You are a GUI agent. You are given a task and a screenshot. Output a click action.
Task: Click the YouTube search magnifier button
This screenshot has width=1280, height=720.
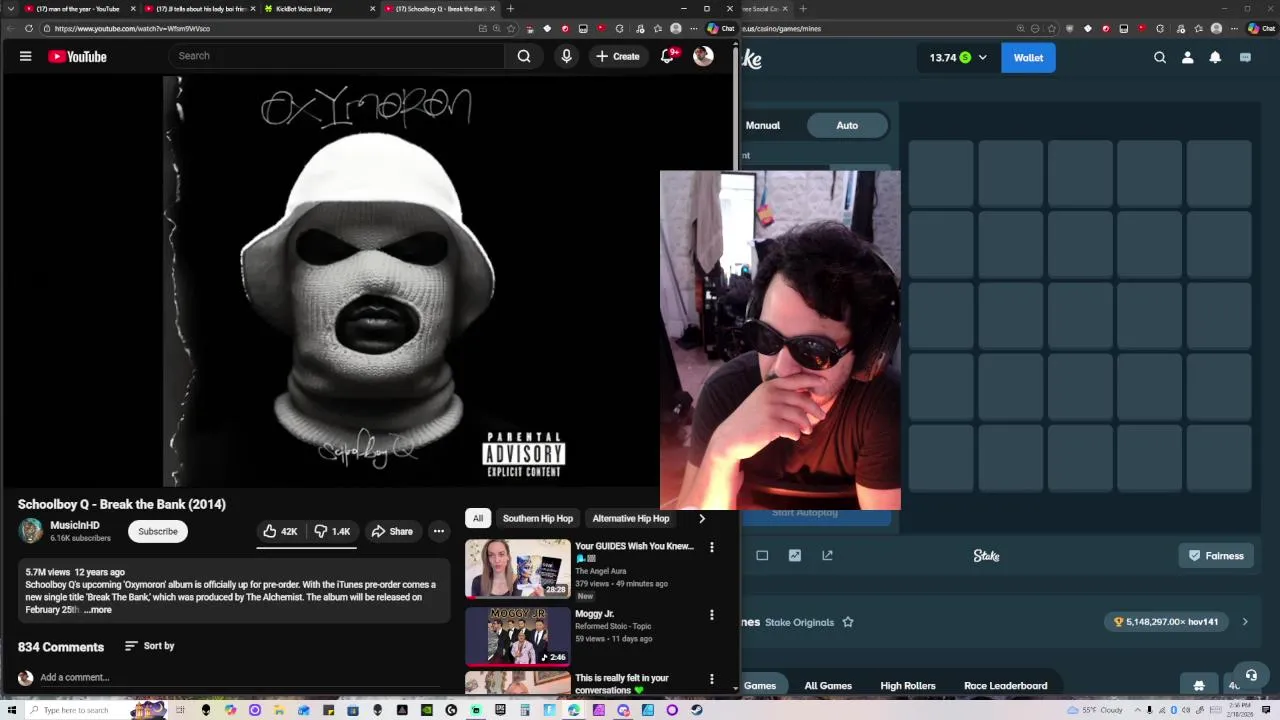pyautogui.click(x=524, y=56)
